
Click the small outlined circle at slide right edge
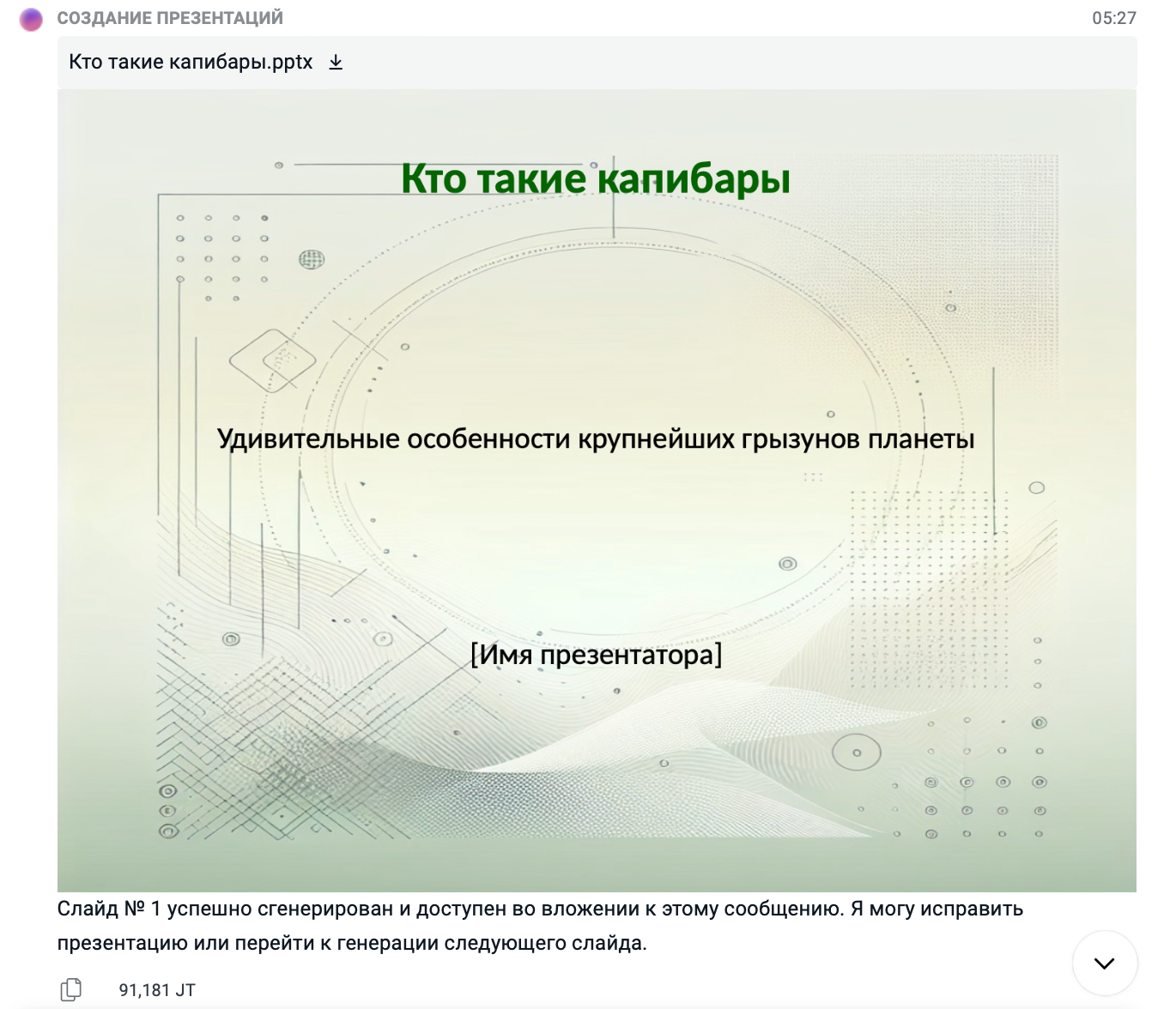click(1036, 487)
